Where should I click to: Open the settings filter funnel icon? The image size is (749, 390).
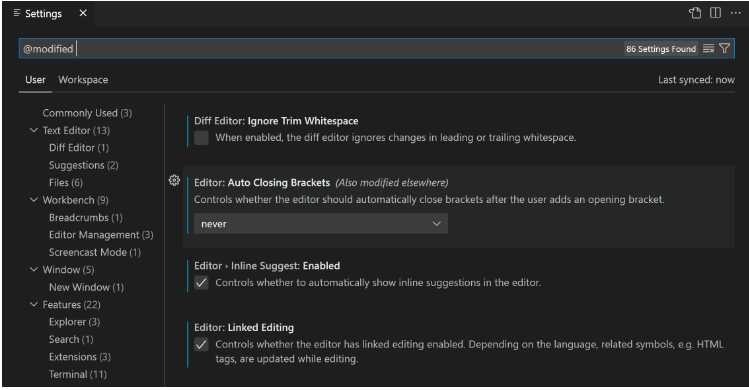click(725, 48)
